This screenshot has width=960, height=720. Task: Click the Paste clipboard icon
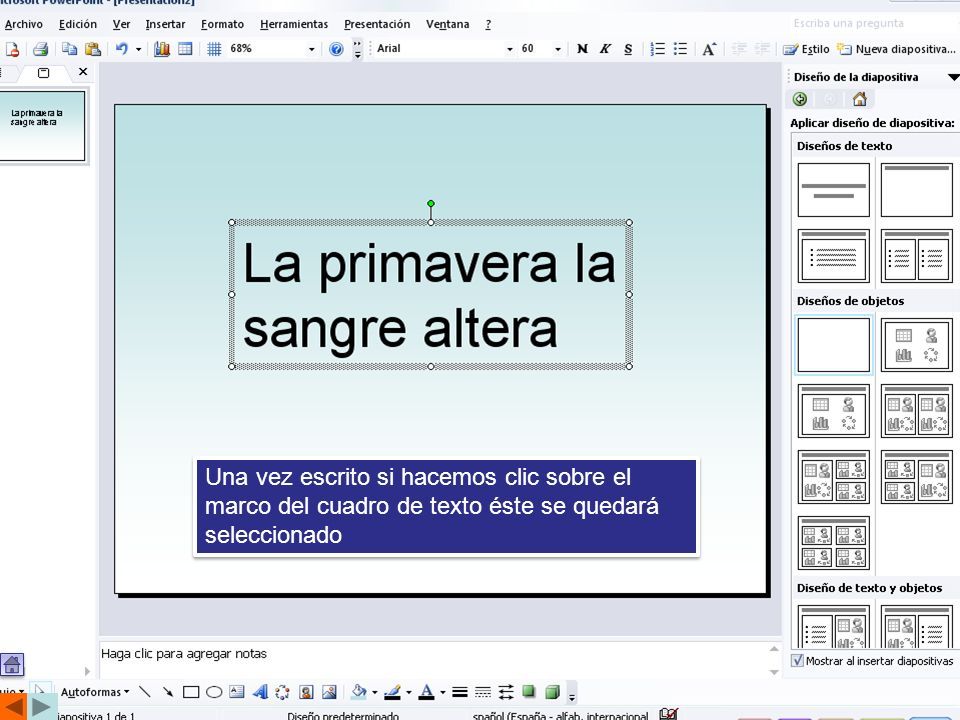tap(92, 49)
